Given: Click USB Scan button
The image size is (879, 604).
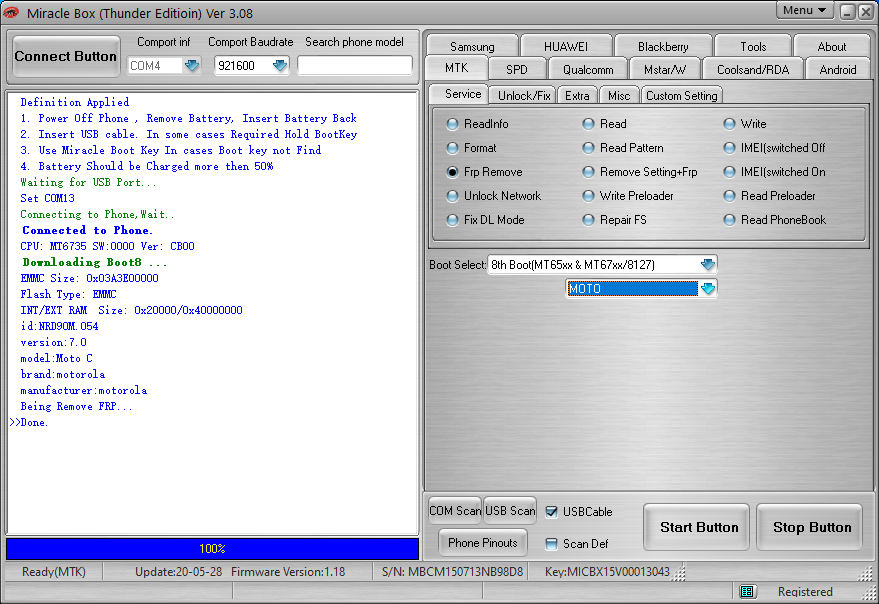Looking at the screenshot, I should coord(510,511).
